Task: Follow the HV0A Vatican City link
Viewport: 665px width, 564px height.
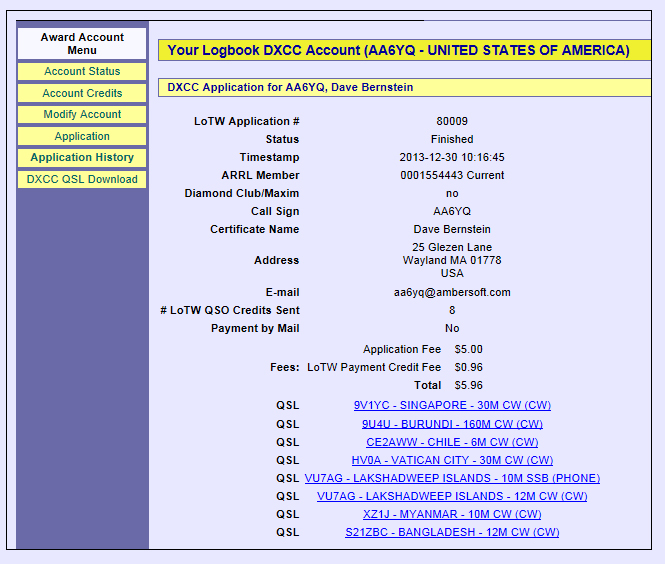Action: (x=452, y=460)
